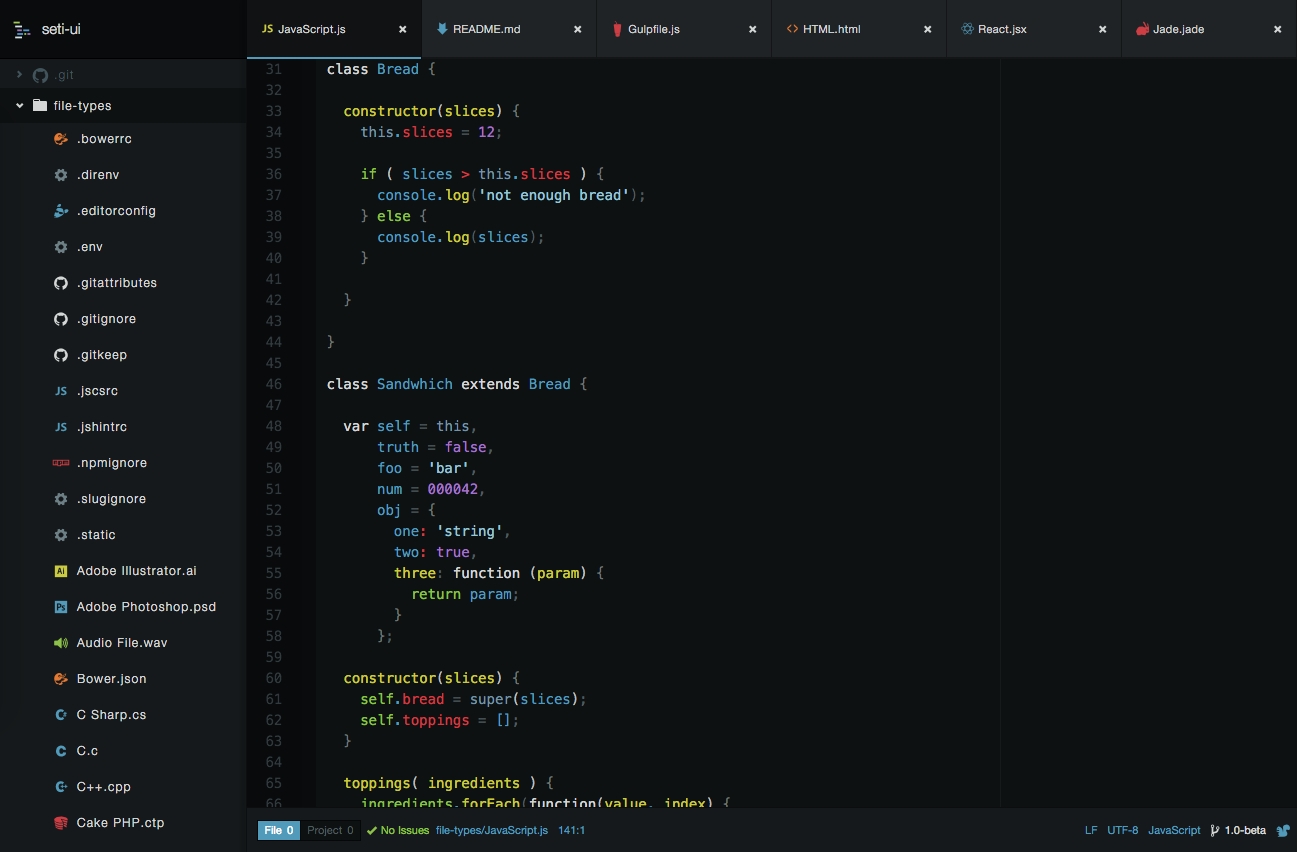Screen dimensions: 1297x852
Task: Click the squirrel update icon in status bar
Action: tap(1283, 830)
